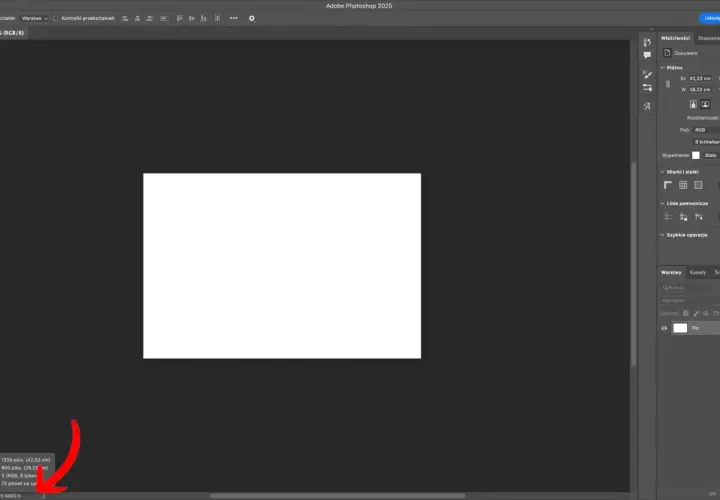720x500 pixels.
Task: Switch to the Właściwości tab
Action: pyautogui.click(x=675, y=38)
